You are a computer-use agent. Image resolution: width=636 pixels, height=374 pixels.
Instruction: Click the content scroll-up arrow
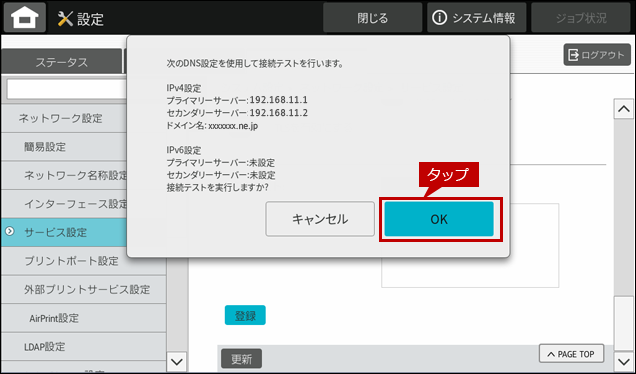click(623, 109)
